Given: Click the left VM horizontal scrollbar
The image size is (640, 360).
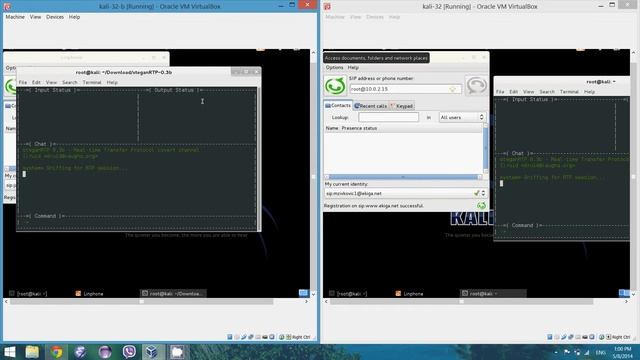Looking at the screenshot, I should 142,302.
